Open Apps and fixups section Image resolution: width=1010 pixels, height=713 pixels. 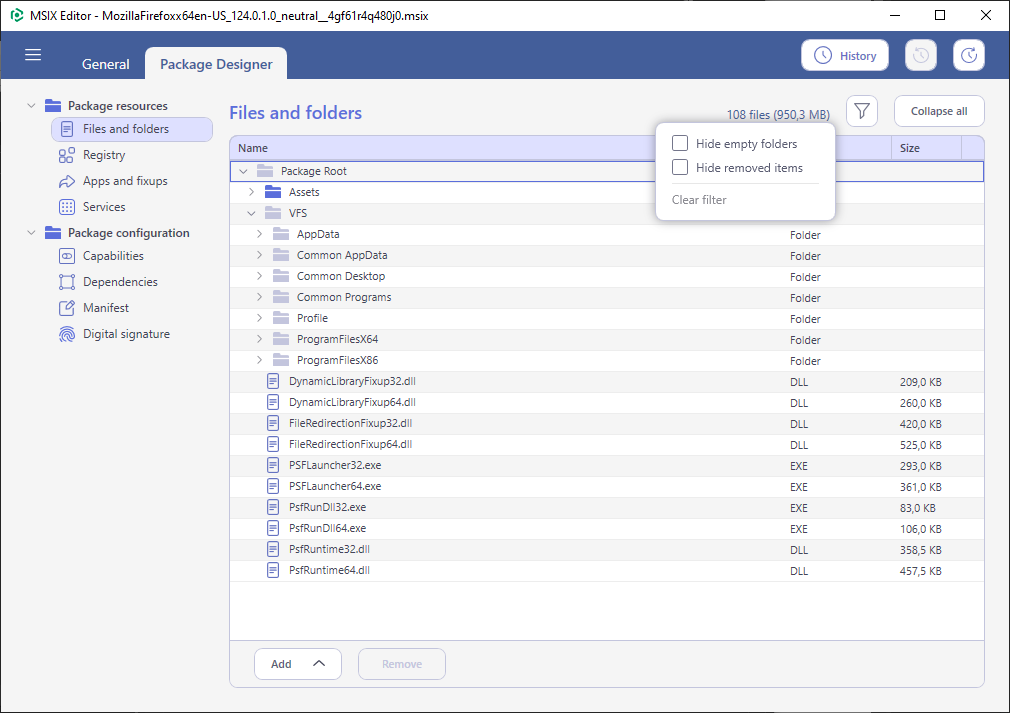click(x=125, y=181)
